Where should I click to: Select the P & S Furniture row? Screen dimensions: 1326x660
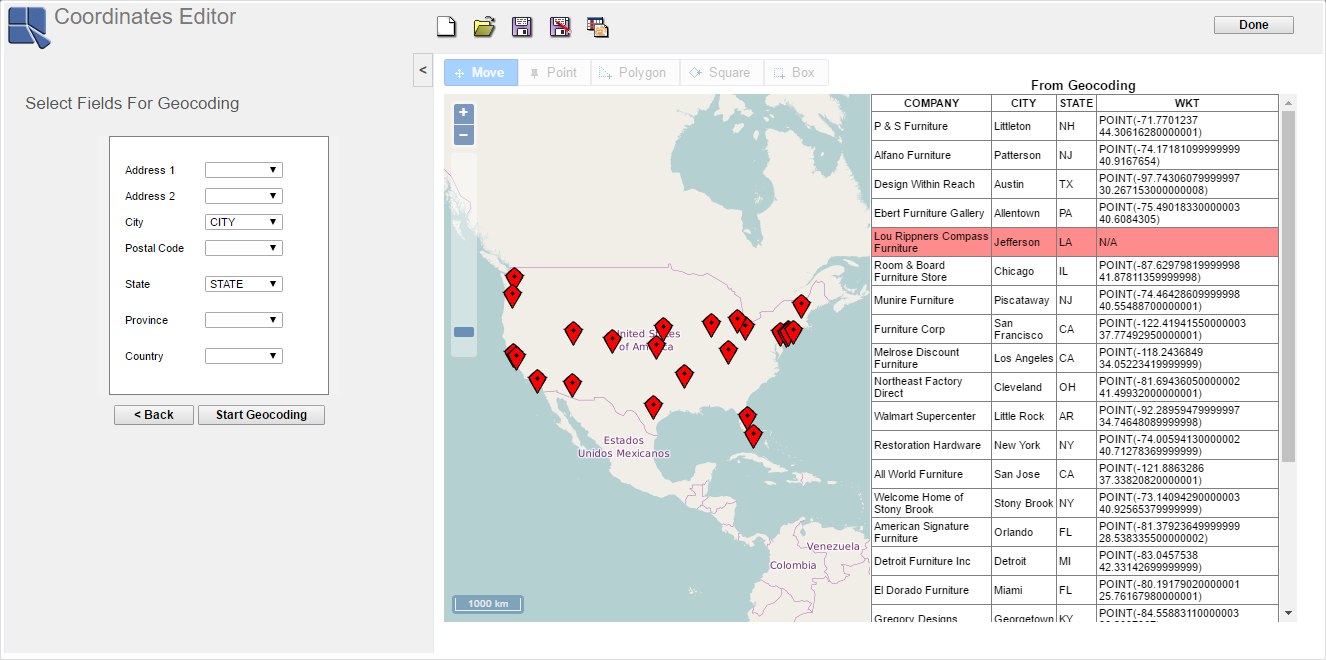pos(1075,126)
